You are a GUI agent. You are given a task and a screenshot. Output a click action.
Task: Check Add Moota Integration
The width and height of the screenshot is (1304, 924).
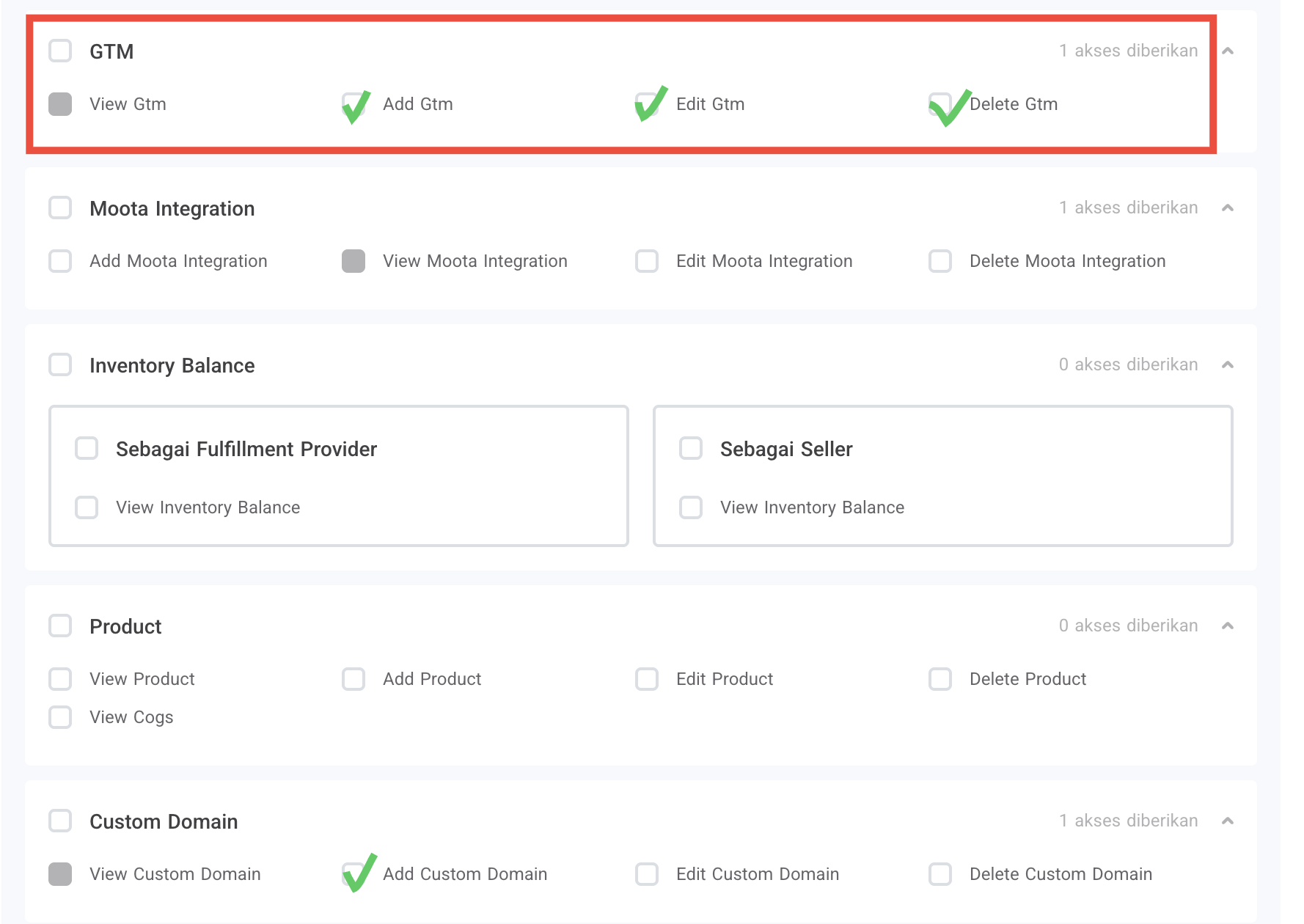(60, 261)
